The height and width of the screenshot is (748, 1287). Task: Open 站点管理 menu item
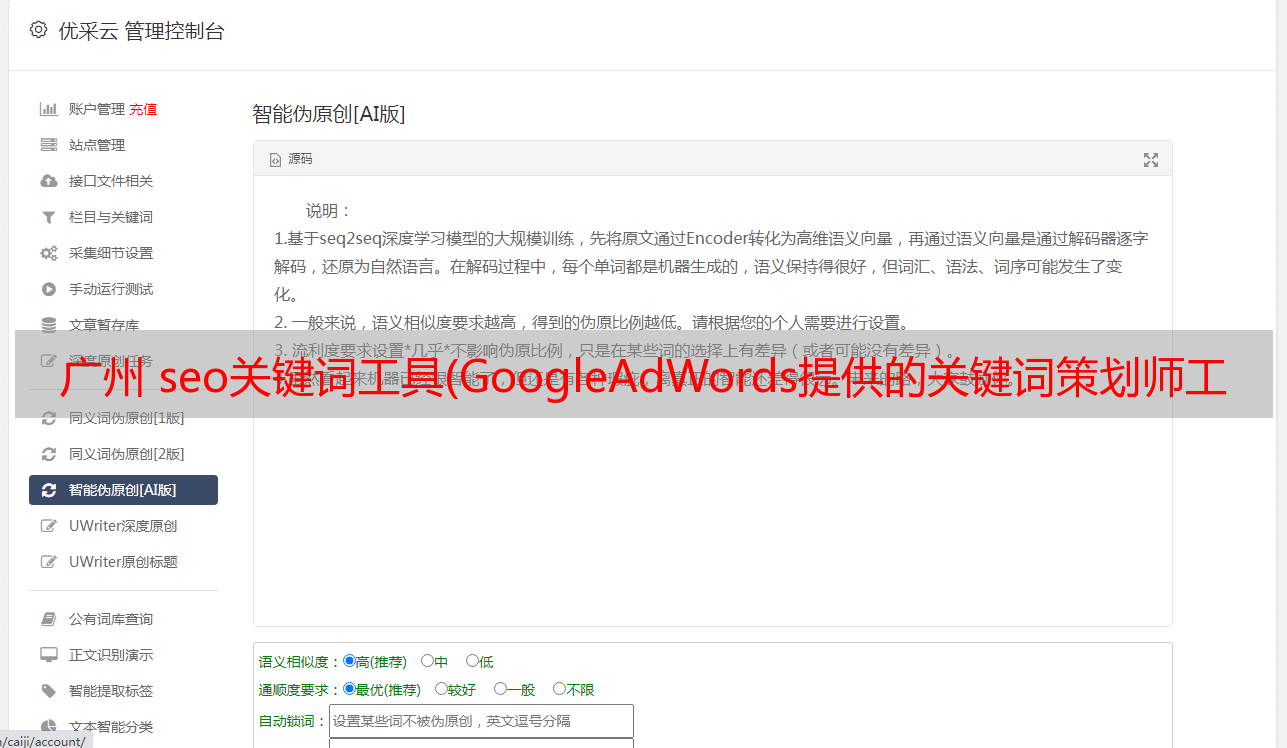pyautogui.click(x=97, y=145)
